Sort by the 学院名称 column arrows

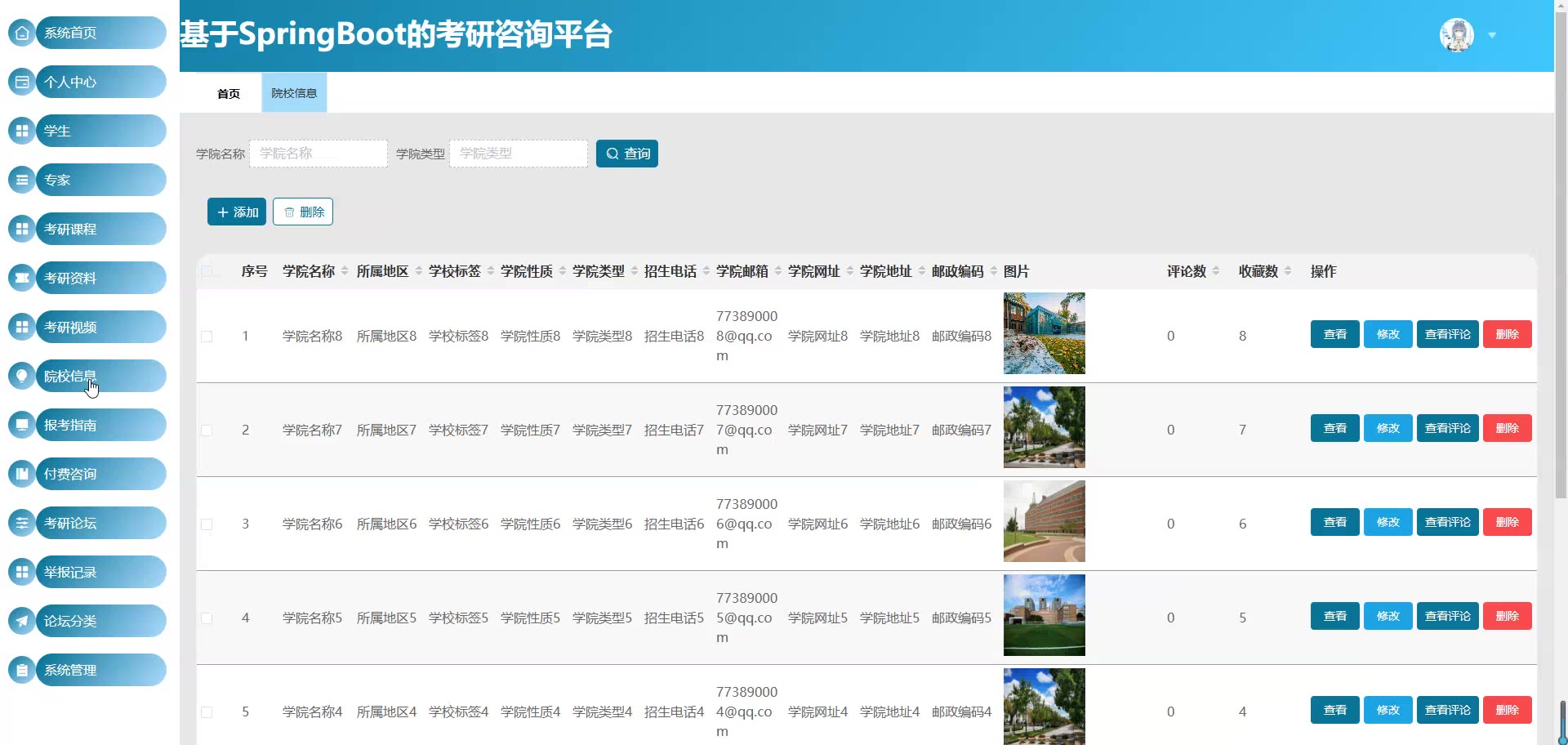point(345,271)
